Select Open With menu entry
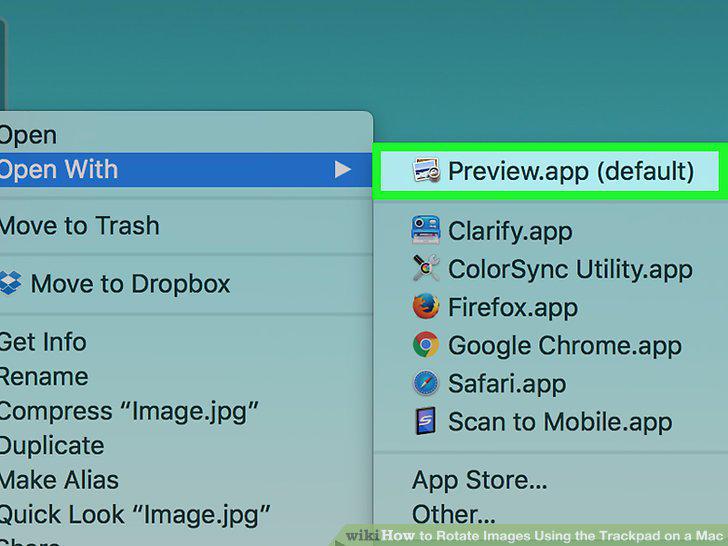Screen dimensions: 728x546 186,170
